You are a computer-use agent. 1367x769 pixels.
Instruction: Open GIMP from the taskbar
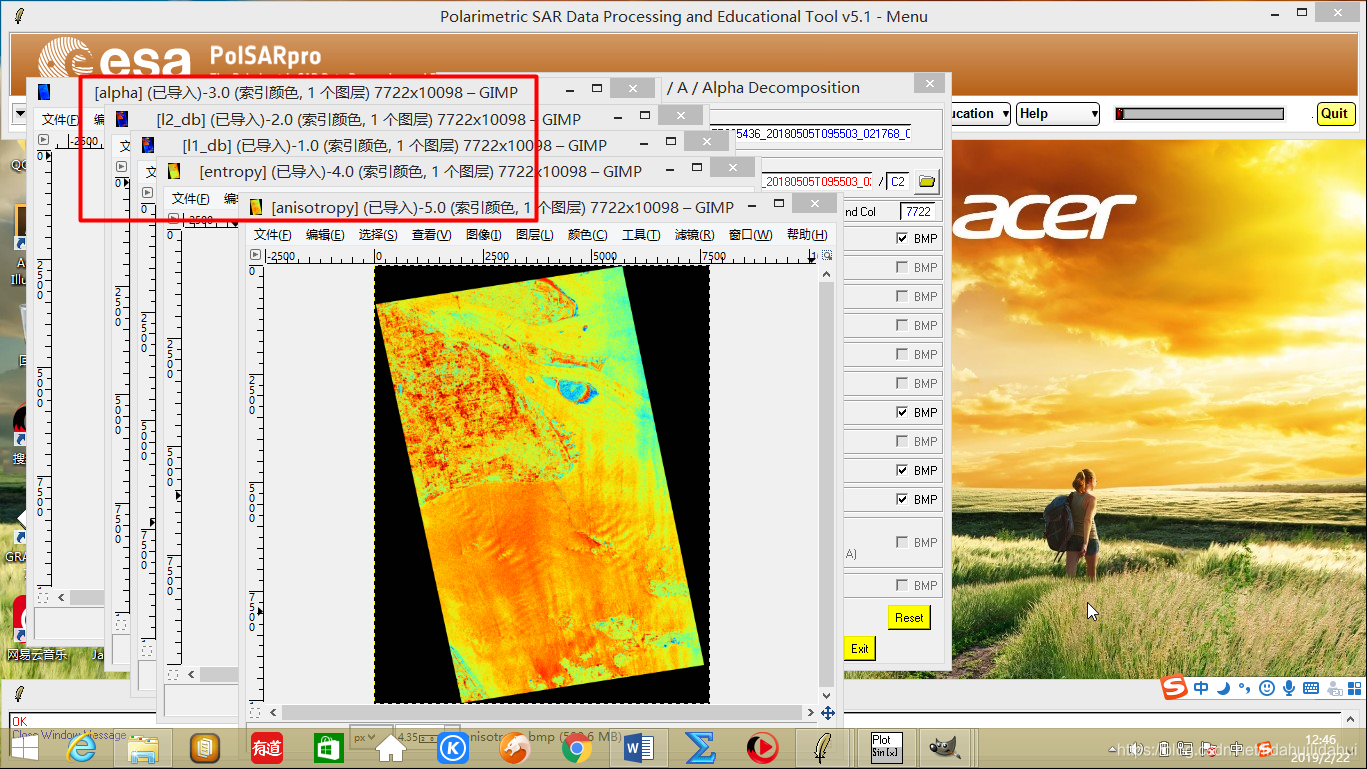943,746
